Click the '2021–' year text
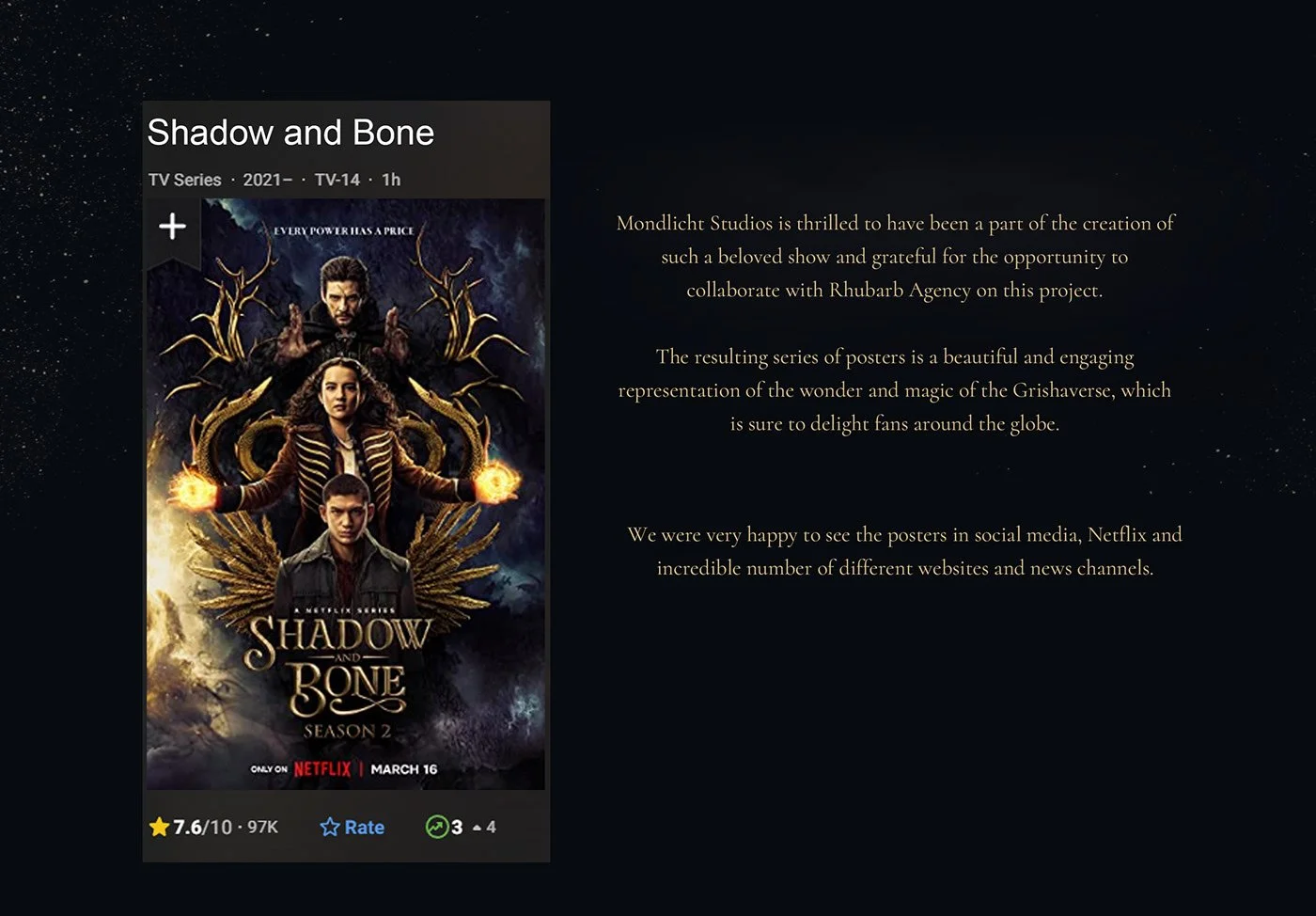 point(268,180)
